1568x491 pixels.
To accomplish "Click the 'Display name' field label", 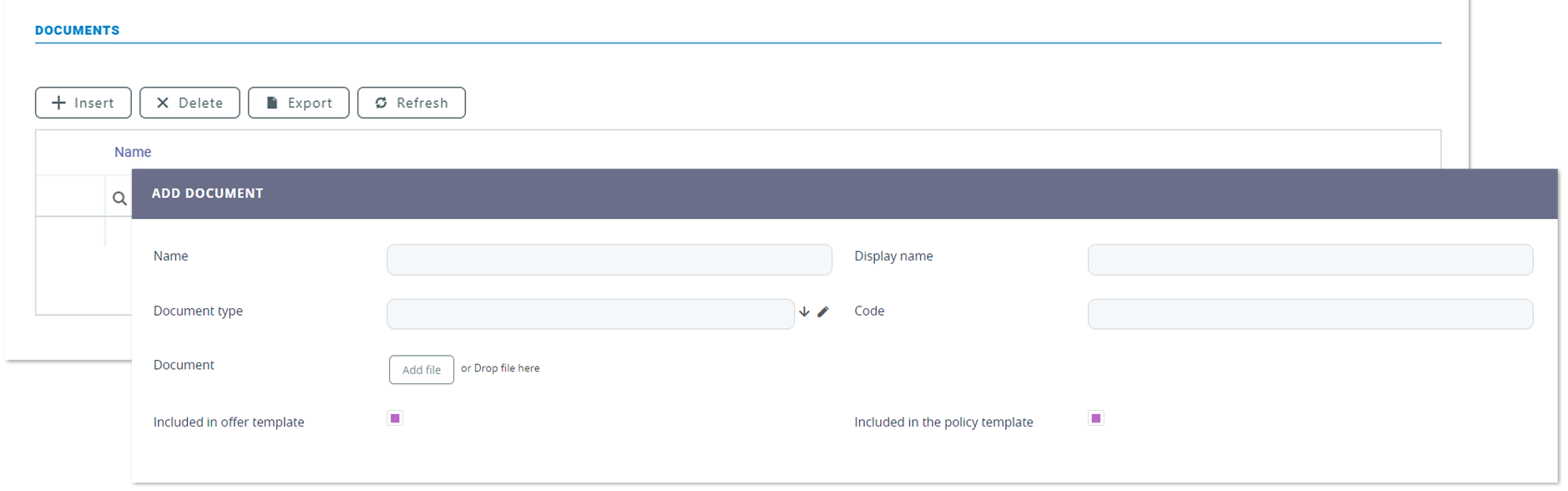I will [893, 256].
